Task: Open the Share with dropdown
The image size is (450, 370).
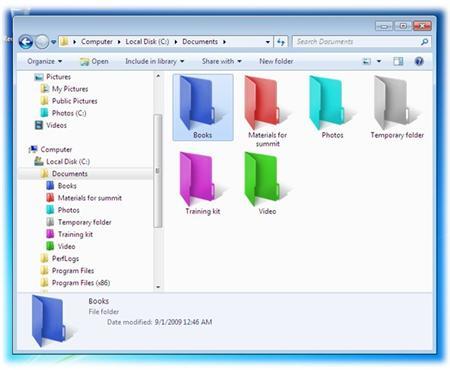Action: pos(221,61)
